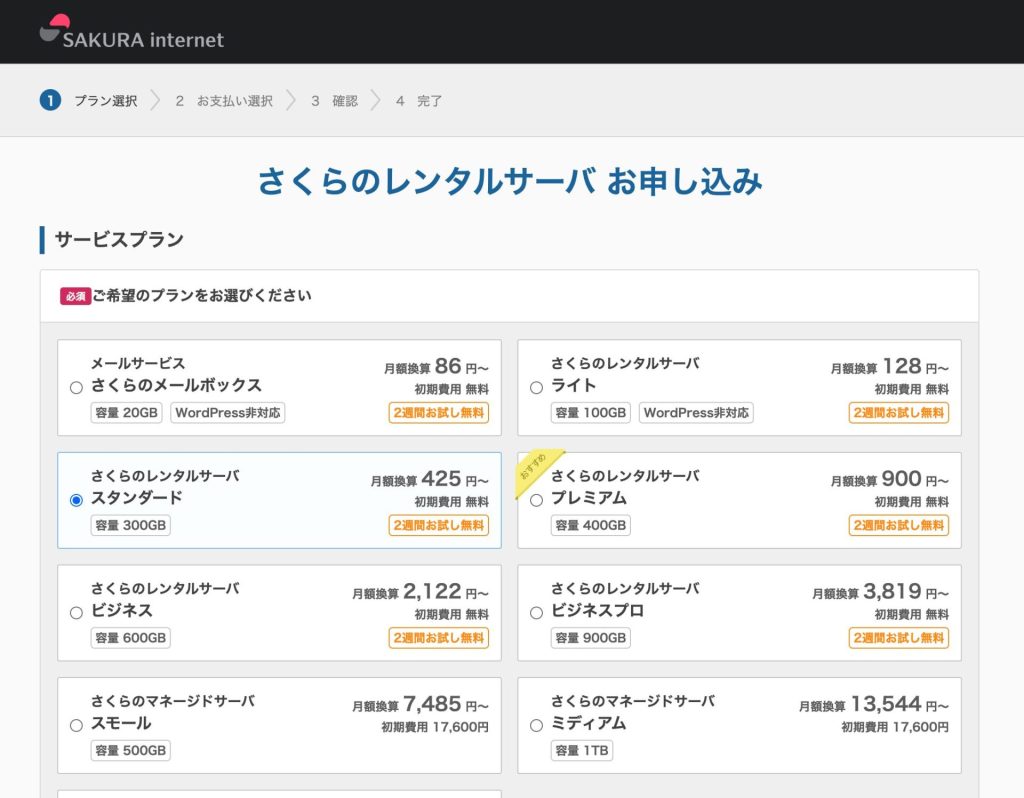This screenshot has height=798, width=1024.
Task: Select the ミディアム managed server radio
Action: [x=536, y=725]
